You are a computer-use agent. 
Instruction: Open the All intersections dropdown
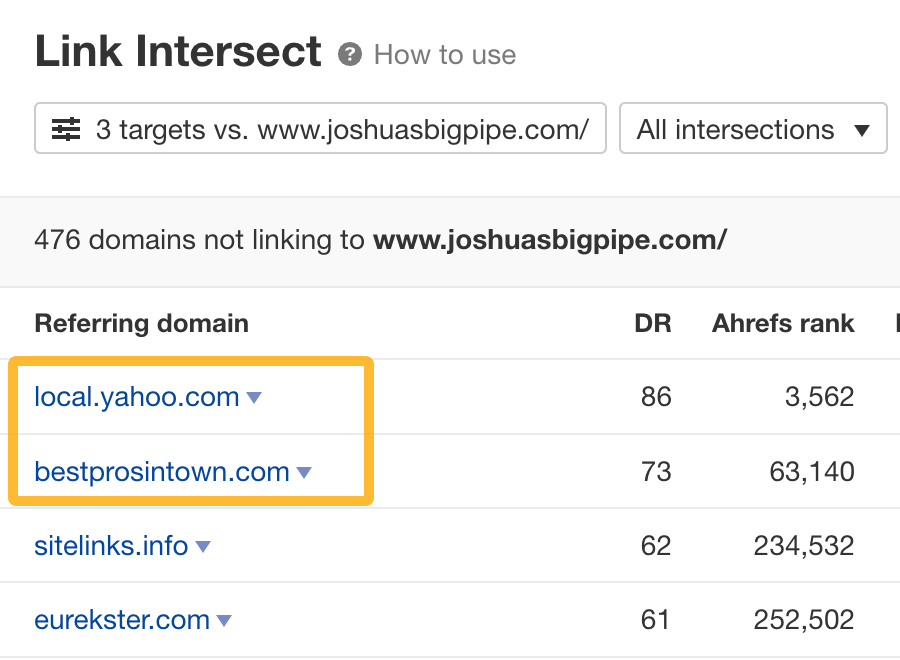[x=753, y=128]
